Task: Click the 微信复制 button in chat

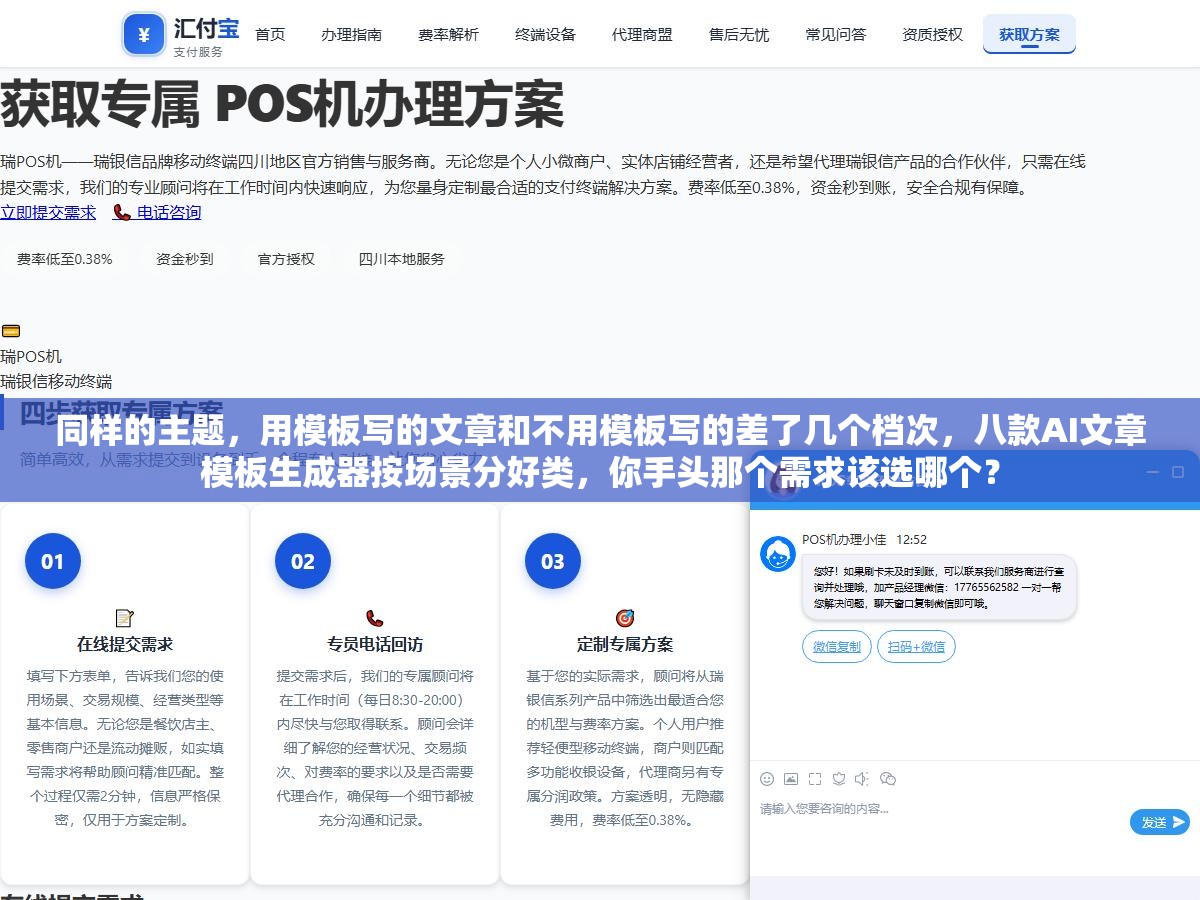Action: pyautogui.click(x=837, y=647)
